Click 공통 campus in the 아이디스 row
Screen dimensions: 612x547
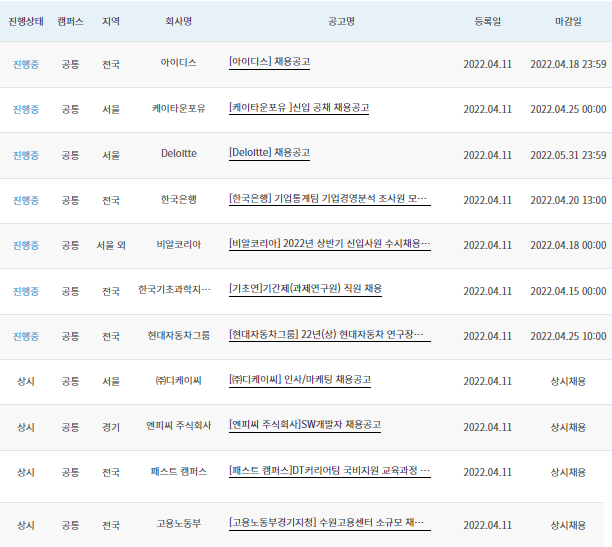70,64
